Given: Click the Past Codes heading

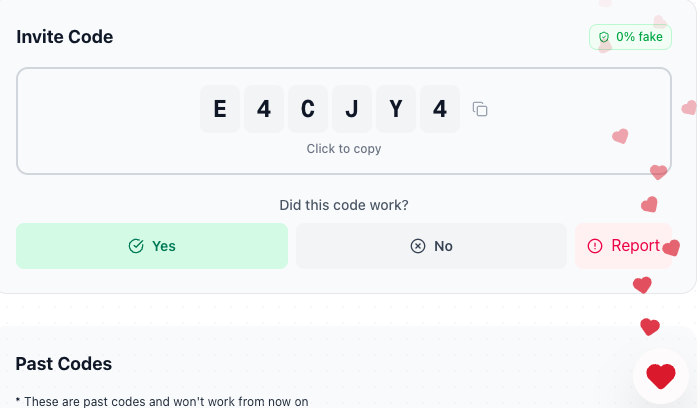Looking at the screenshot, I should coord(64,364).
